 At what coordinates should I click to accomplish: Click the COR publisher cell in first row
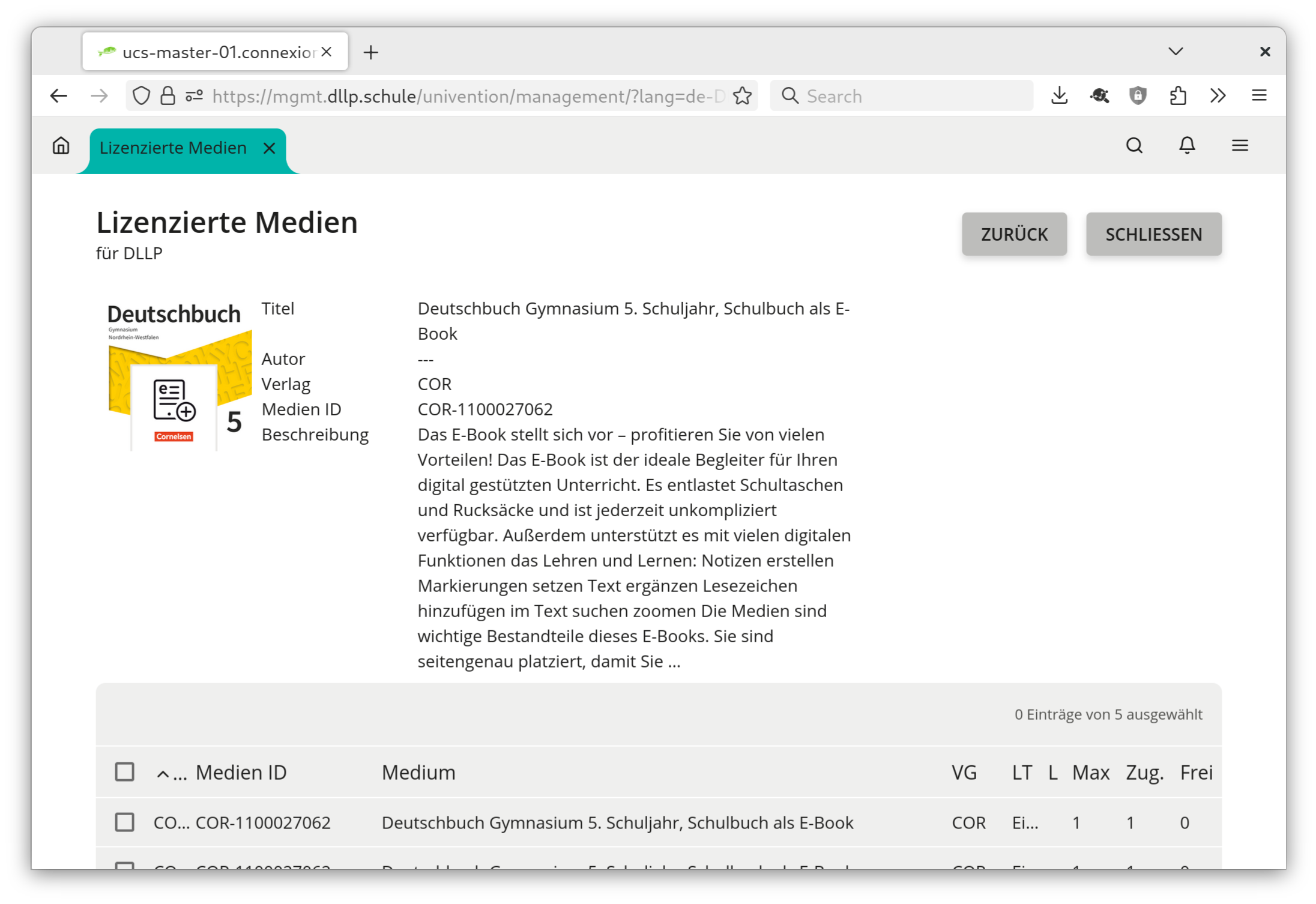(x=968, y=822)
